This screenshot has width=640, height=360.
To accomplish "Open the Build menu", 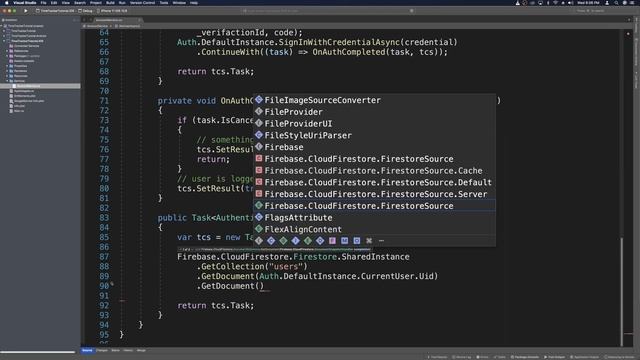I will coord(110,3).
